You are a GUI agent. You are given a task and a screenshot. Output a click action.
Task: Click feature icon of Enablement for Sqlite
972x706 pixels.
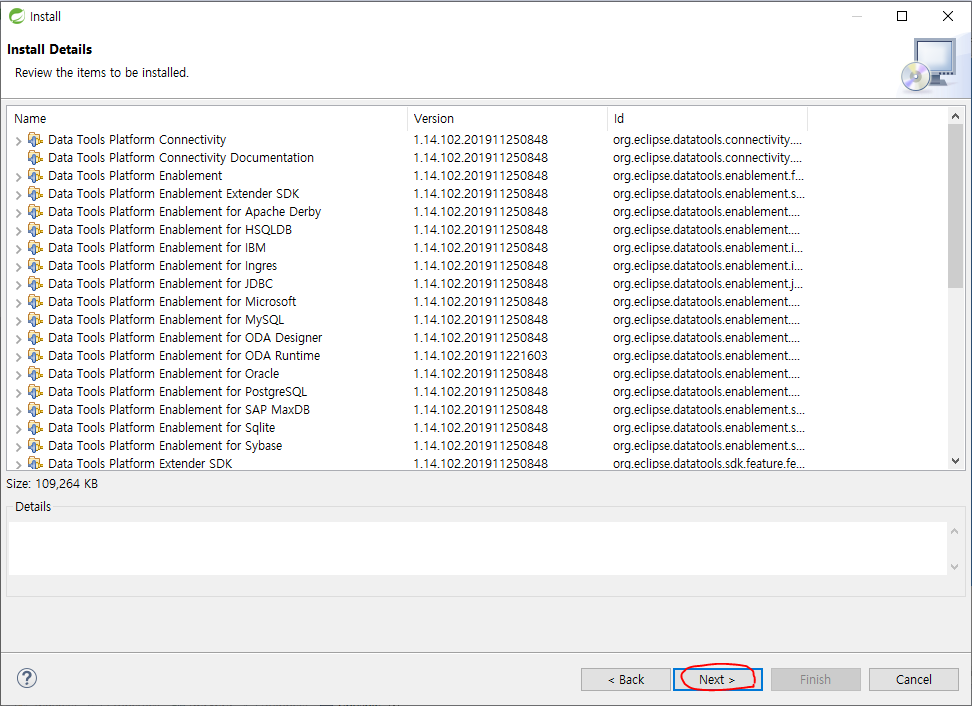point(35,427)
